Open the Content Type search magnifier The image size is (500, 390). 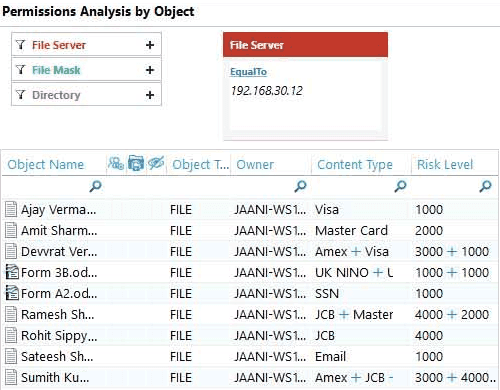pyautogui.click(x=400, y=186)
